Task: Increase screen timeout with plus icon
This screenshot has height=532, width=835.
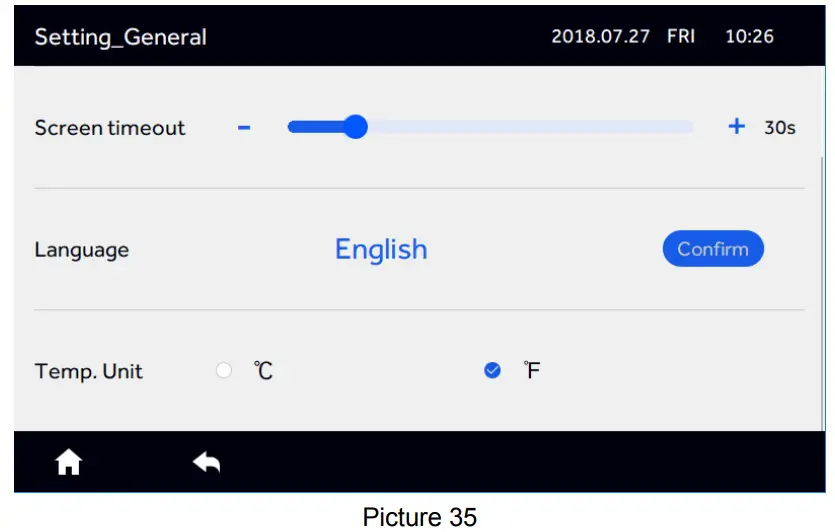Action: tap(736, 127)
